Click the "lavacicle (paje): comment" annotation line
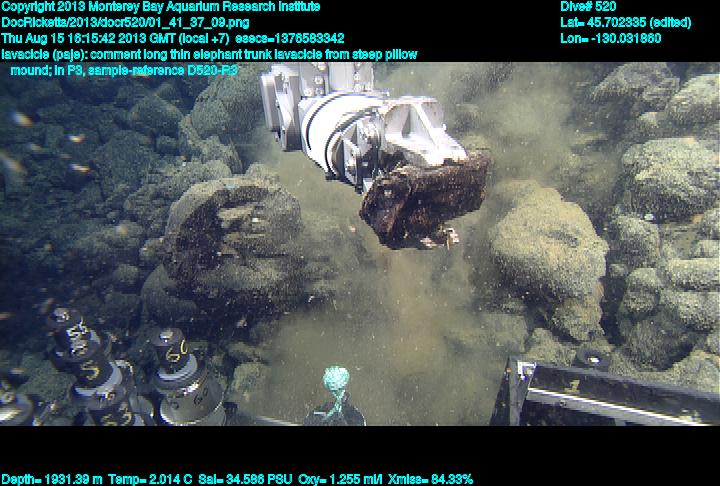Screen dimensions: 720x486 (209, 55)
